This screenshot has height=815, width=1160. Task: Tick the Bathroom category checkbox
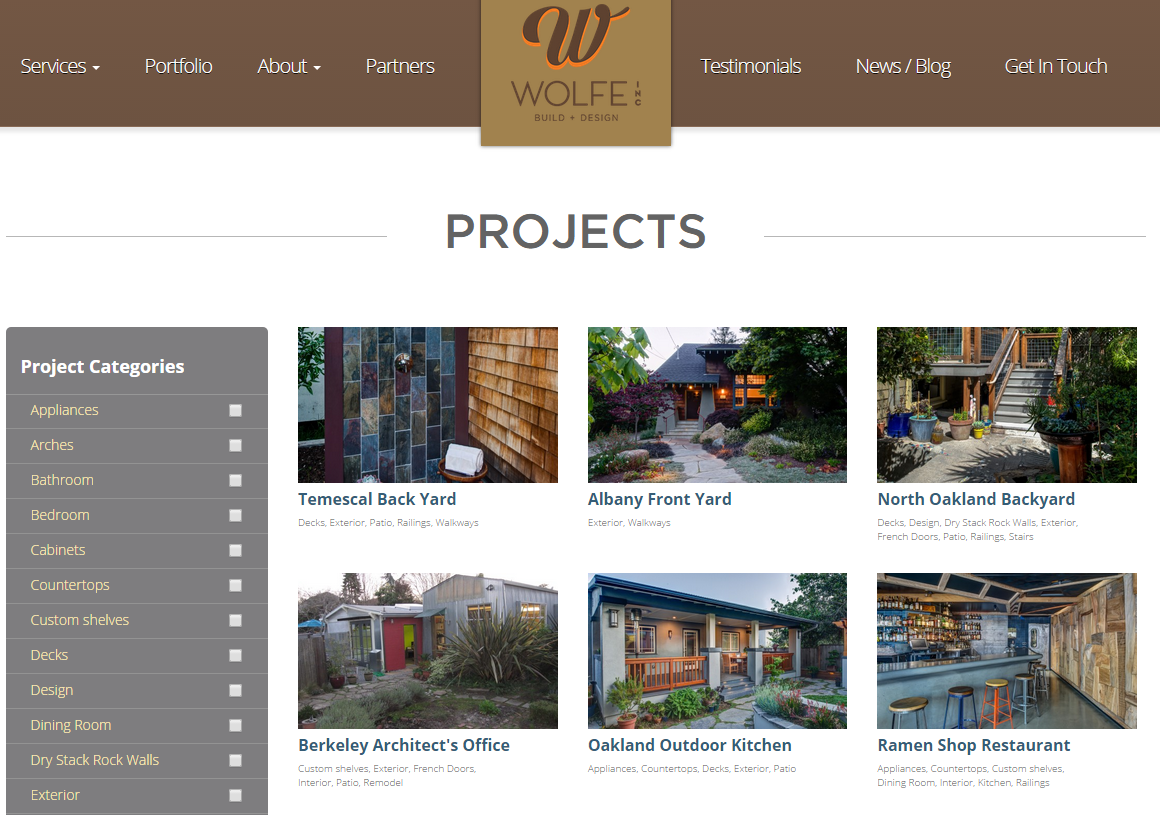235,481
